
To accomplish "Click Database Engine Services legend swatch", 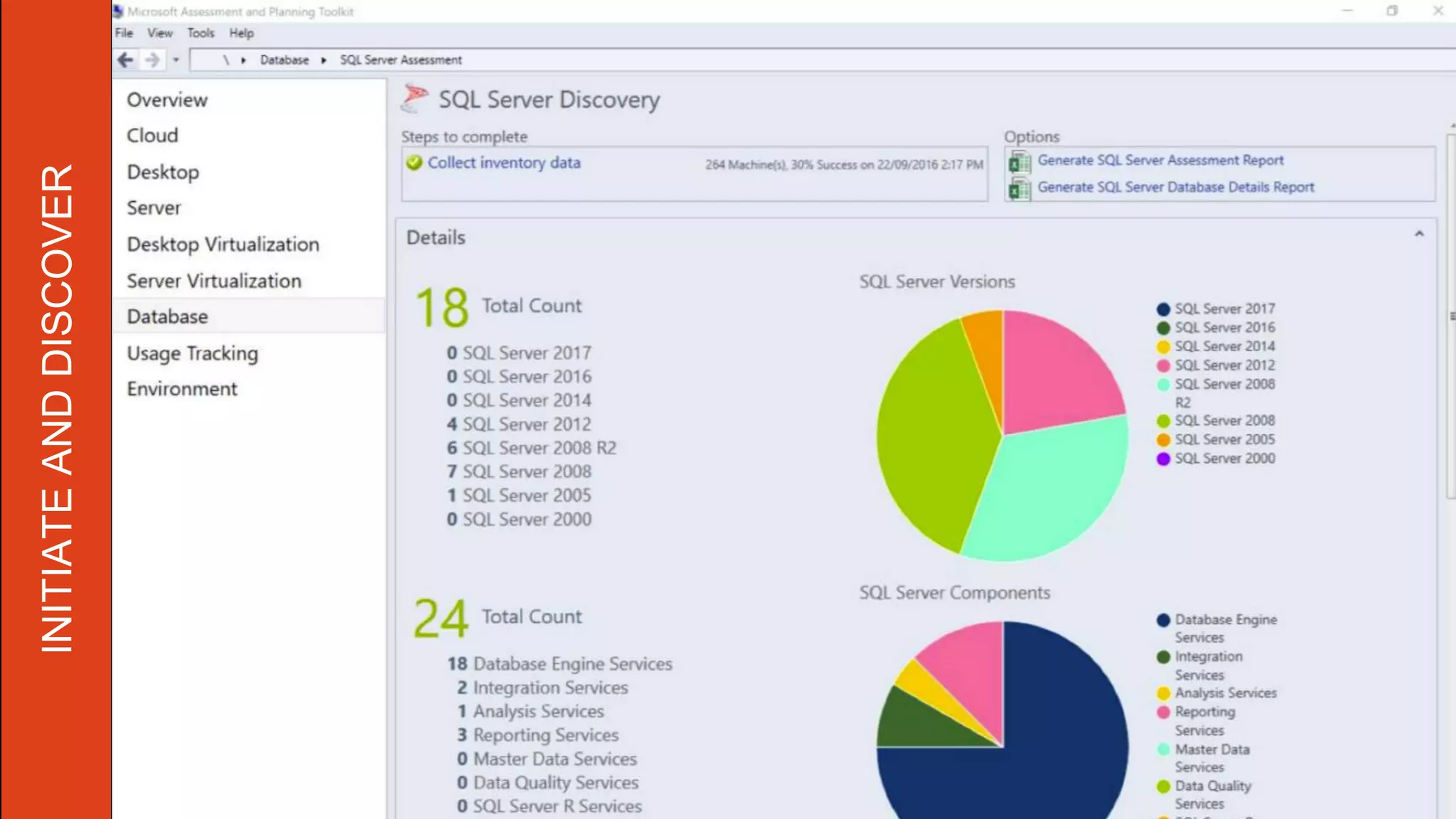I will point(1163,620).
